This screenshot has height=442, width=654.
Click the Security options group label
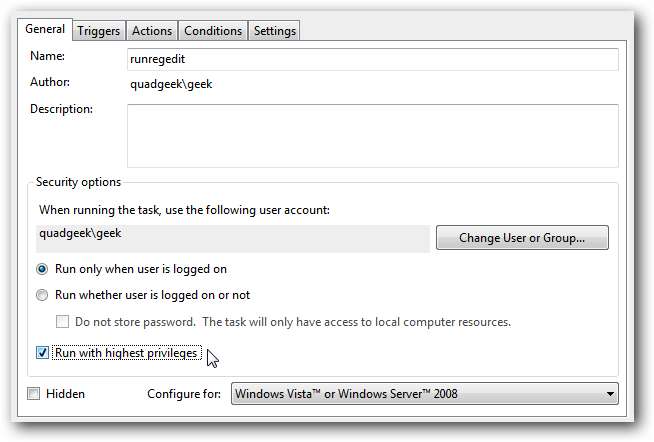(78, 182)
